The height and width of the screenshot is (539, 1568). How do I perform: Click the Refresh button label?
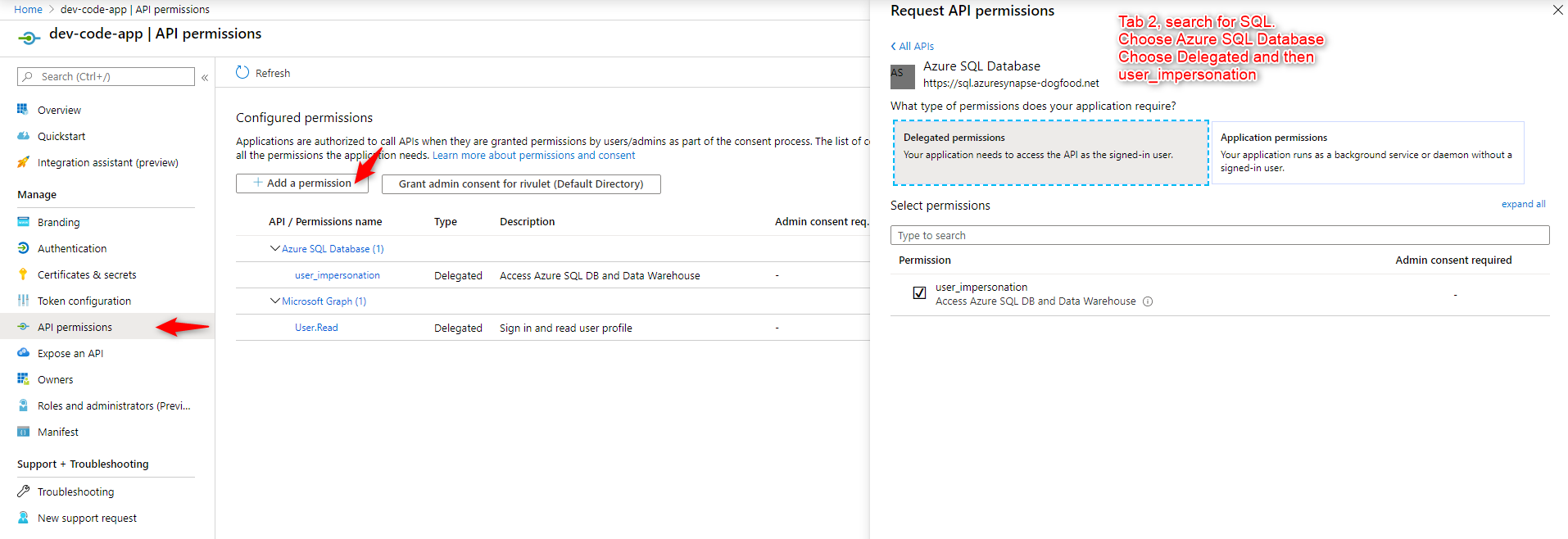coord(273,73)
